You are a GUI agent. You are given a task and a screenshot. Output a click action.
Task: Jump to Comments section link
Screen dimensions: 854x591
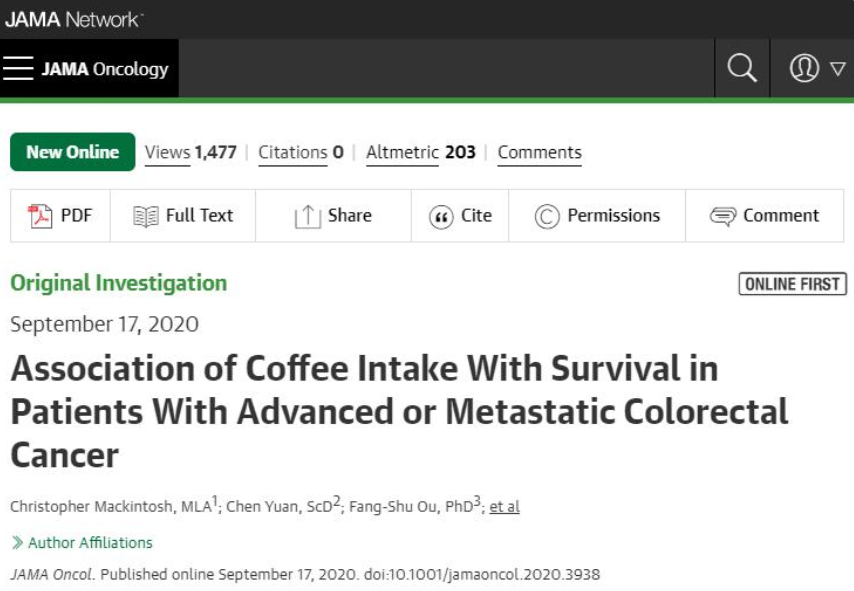pyautogui.click(x=539, y=153)
